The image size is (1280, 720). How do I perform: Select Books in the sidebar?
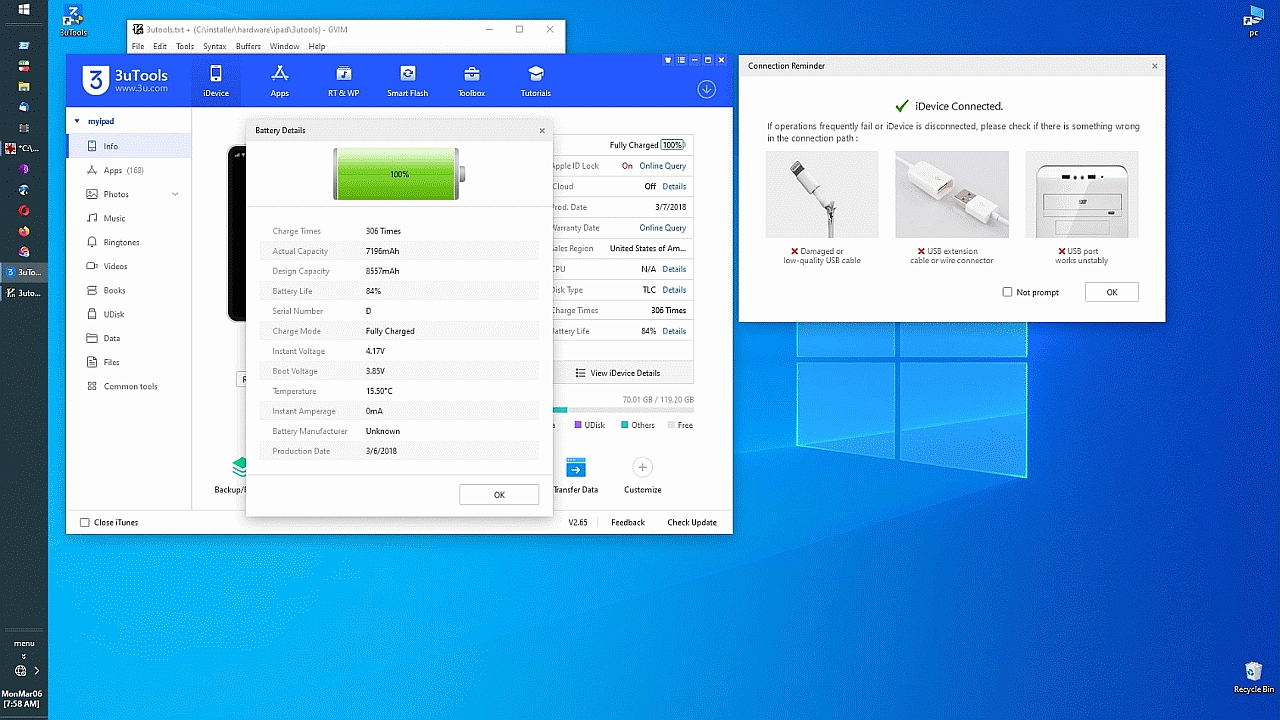(128, 290)
